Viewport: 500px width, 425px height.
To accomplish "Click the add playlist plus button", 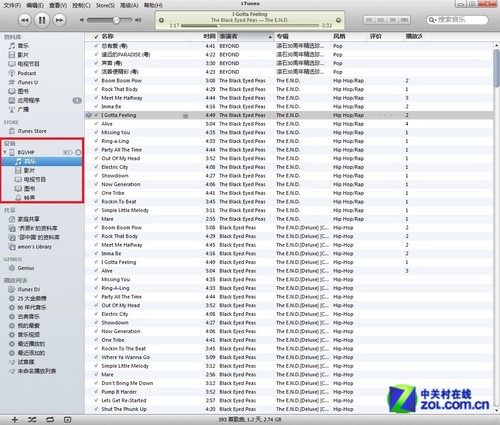I will (15, 420).
